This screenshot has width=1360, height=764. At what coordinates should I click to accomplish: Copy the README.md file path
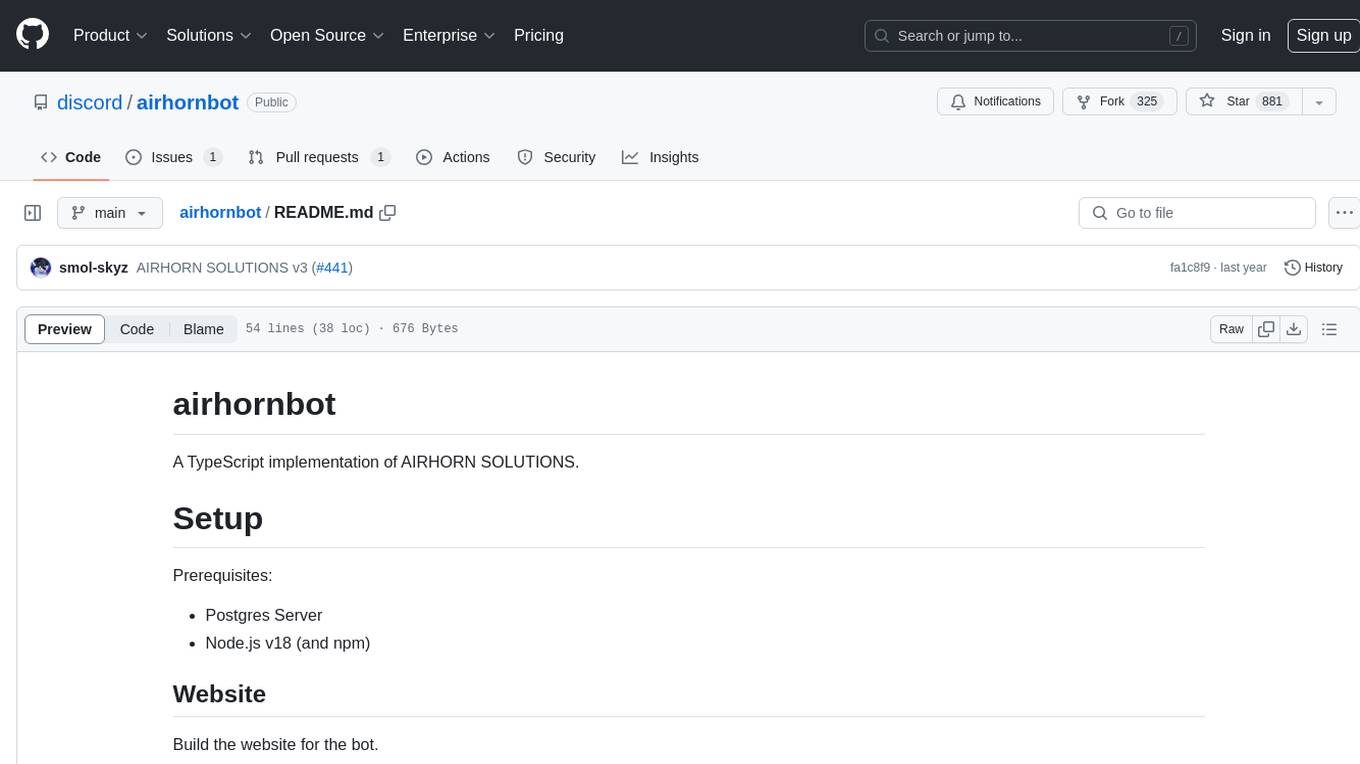(388, 213)
